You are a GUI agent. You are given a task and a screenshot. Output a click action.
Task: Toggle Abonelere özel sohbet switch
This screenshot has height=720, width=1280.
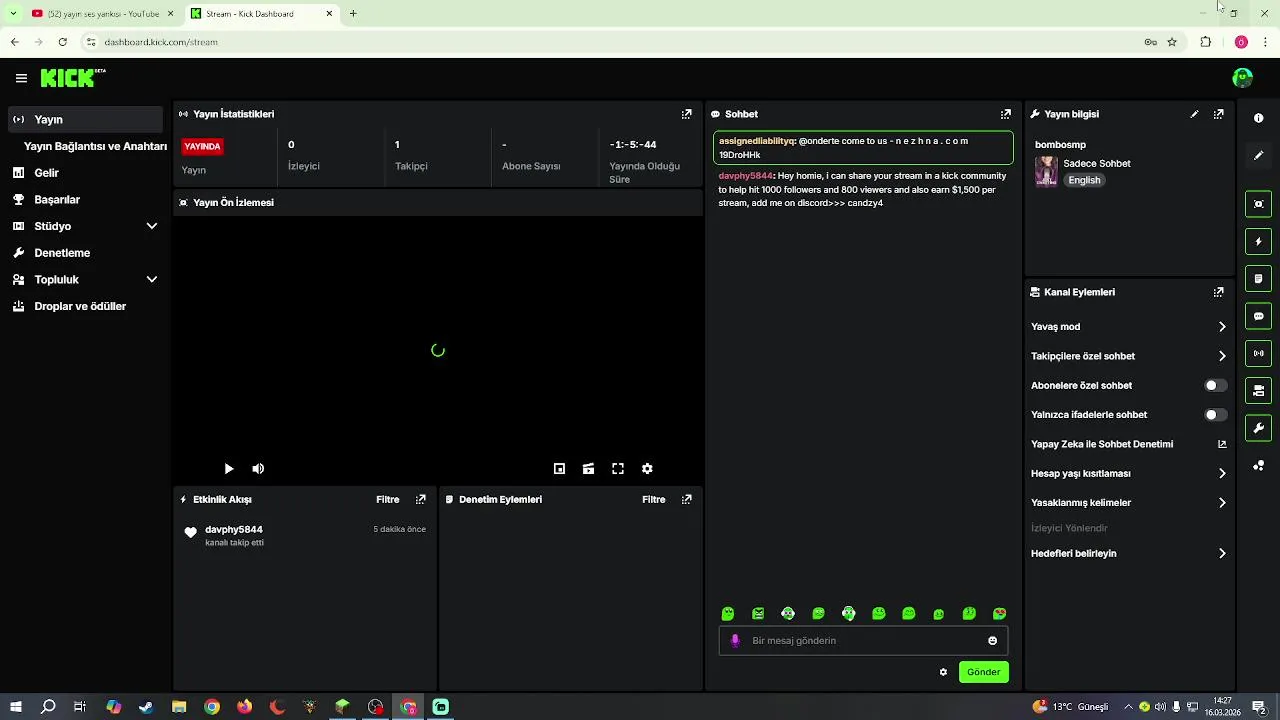click(1215, 385)
